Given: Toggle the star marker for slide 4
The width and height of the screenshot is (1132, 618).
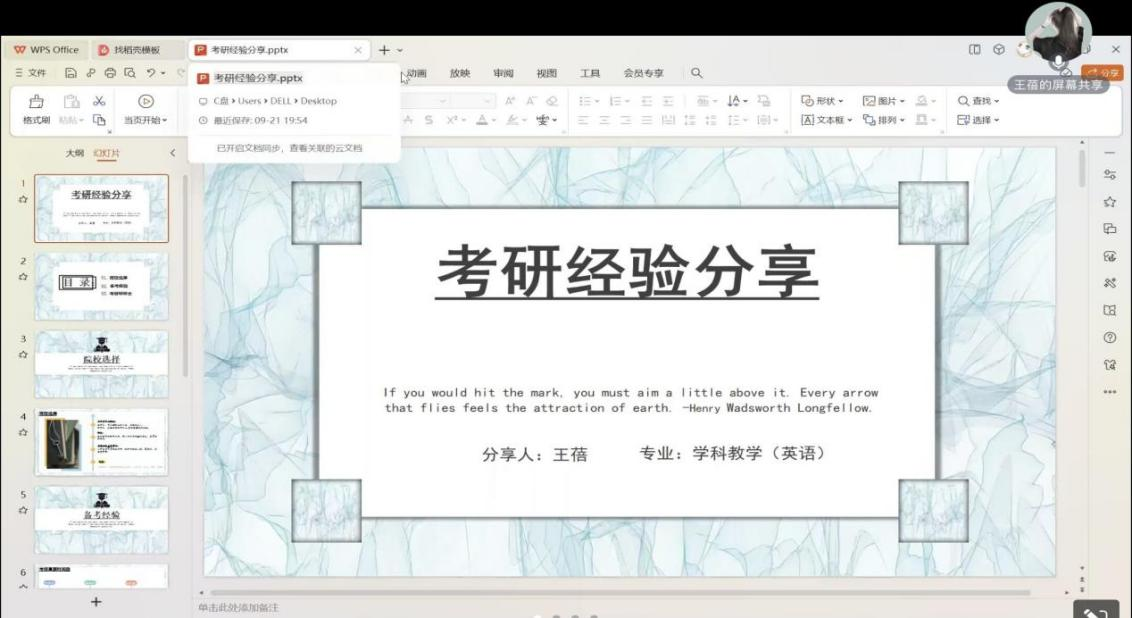Looking at the screenshot, I should point(22,432).
